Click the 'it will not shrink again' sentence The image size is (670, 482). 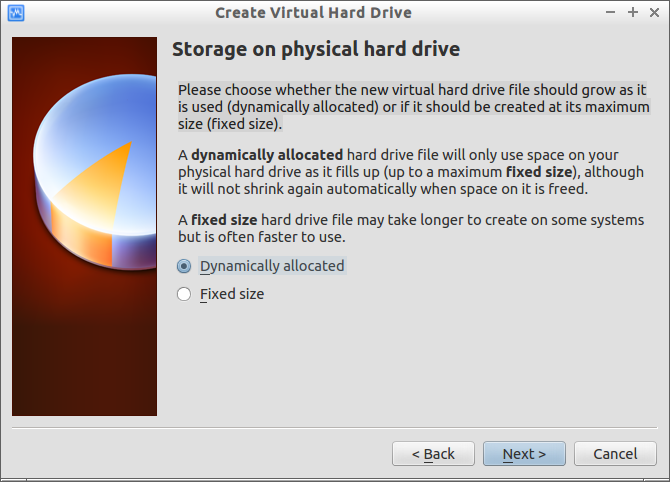[x=383, y=189]
